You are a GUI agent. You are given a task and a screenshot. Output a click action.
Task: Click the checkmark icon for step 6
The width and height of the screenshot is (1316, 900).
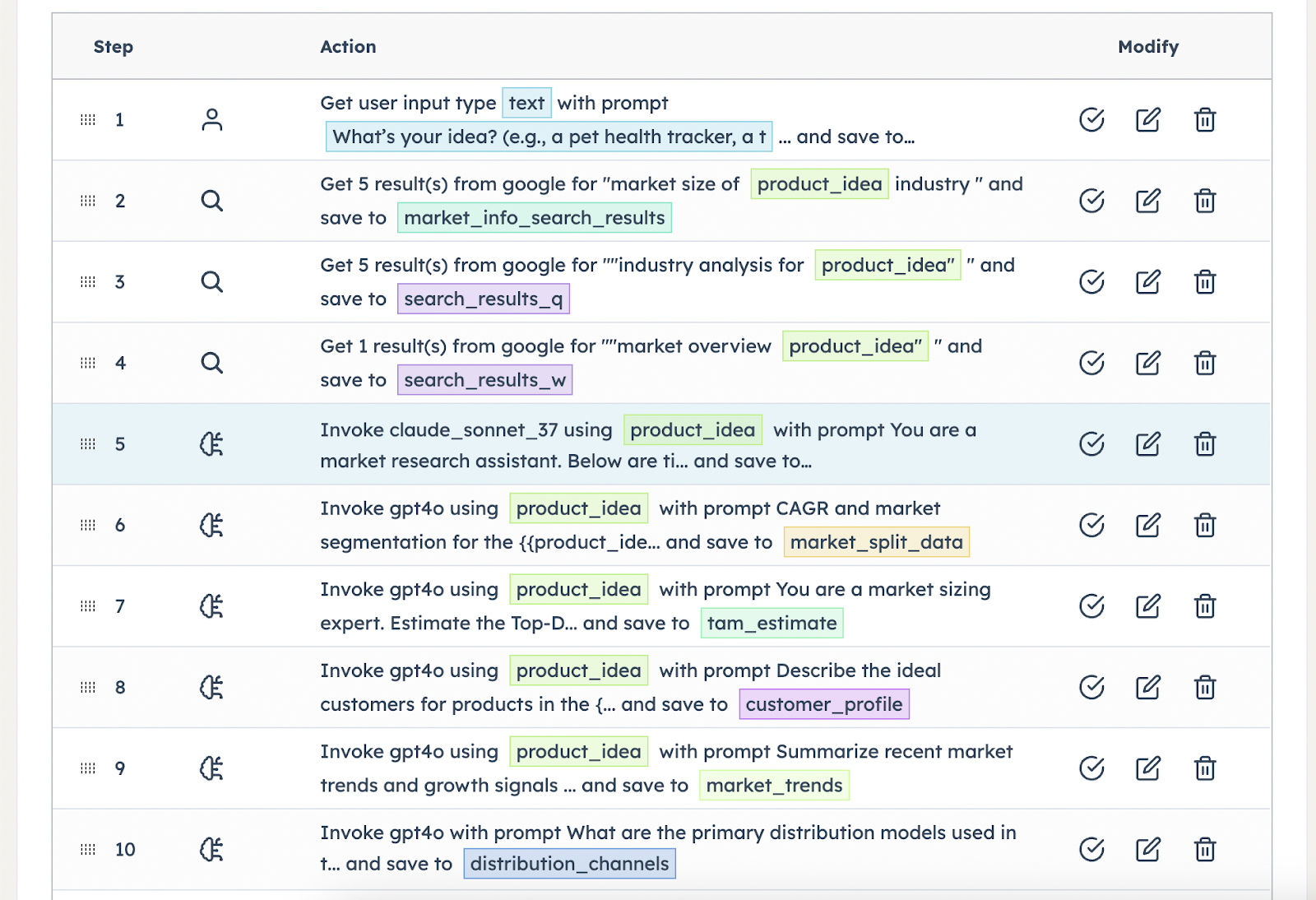coord(1091,525)
